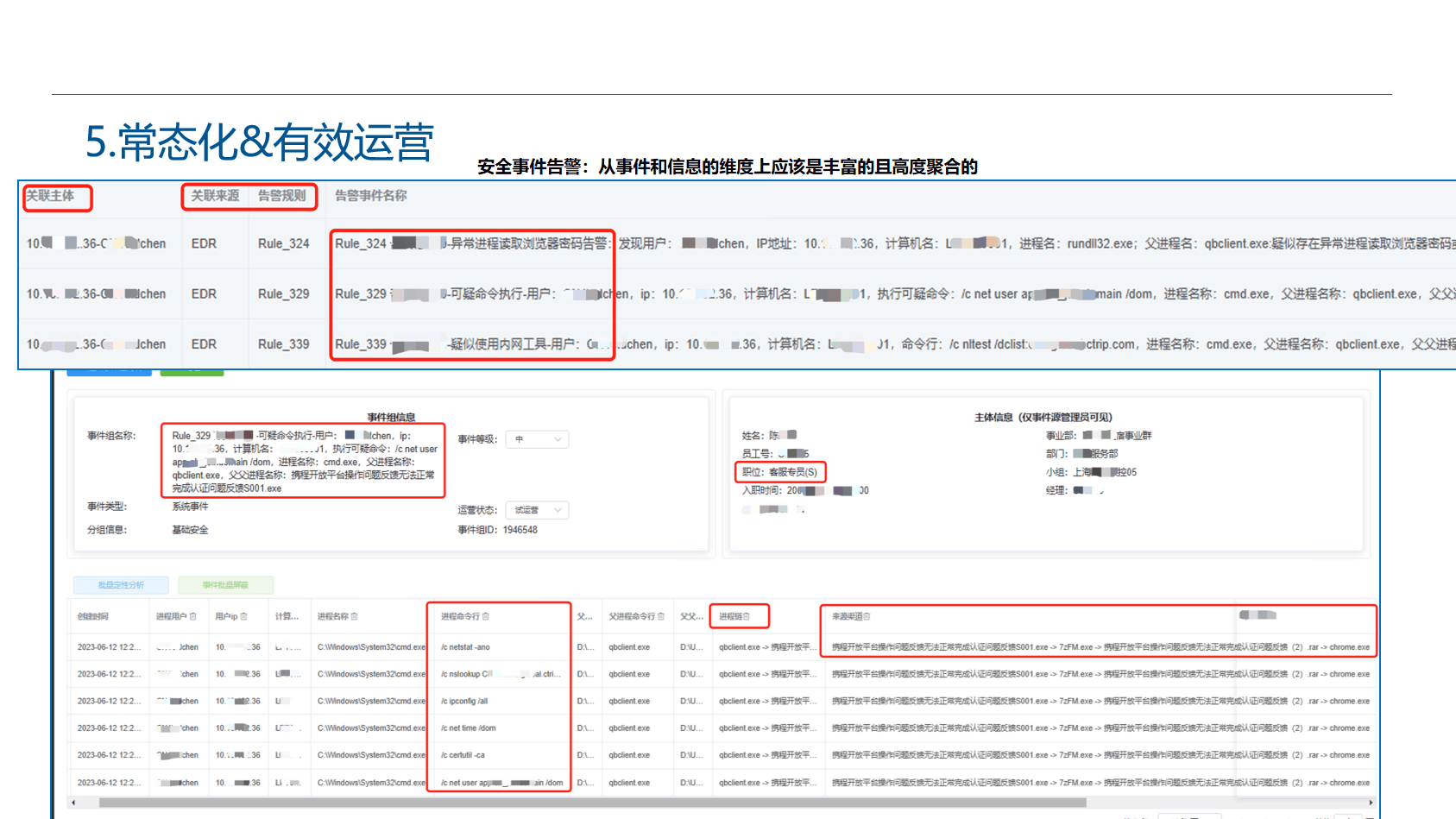Click the icon beside 进程名称 column header
This screenshot has width=1456, height=819.
(355, 616)
